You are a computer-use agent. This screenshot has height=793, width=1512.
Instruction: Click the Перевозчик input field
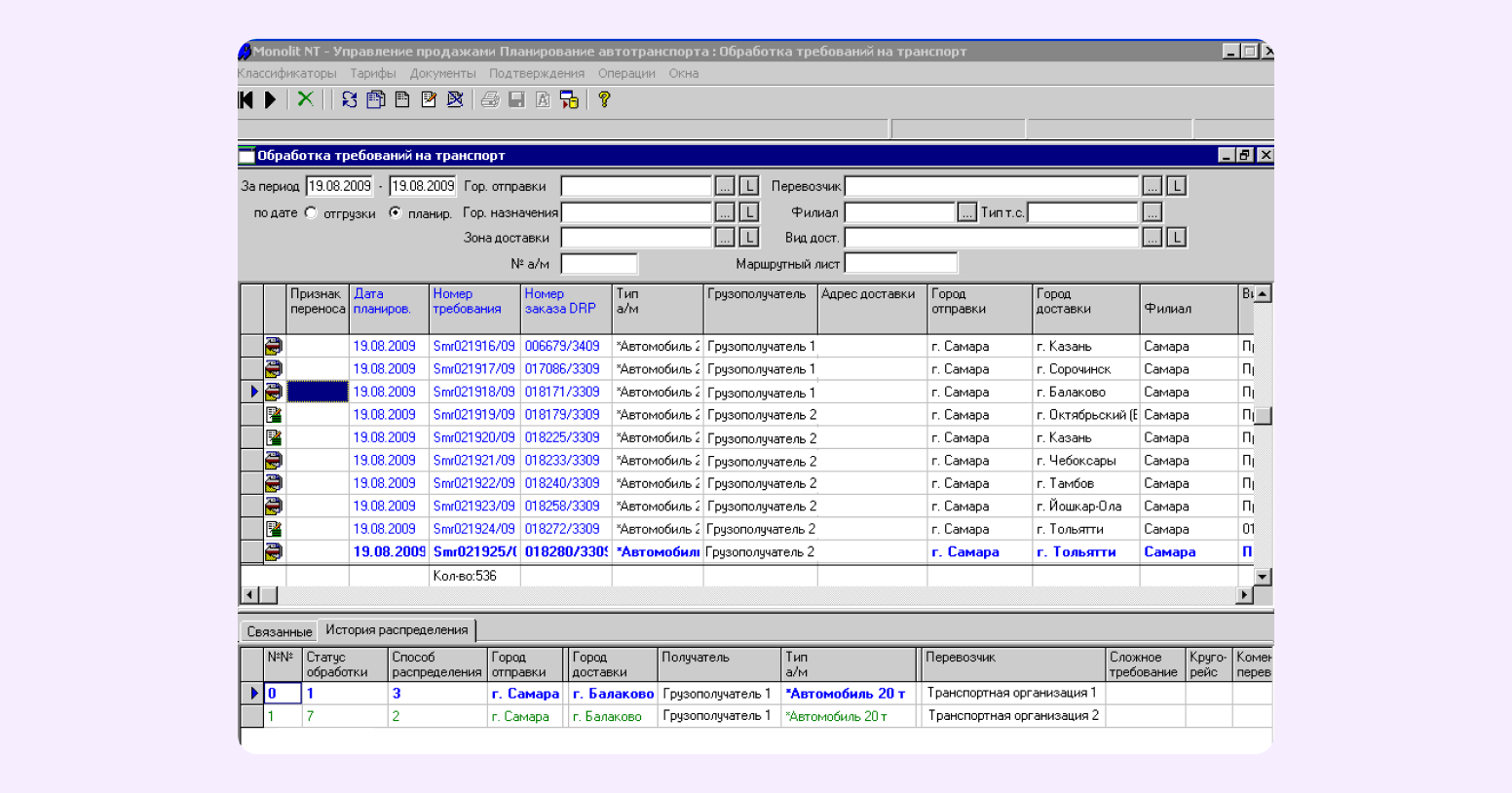click(x=992, y=186)
